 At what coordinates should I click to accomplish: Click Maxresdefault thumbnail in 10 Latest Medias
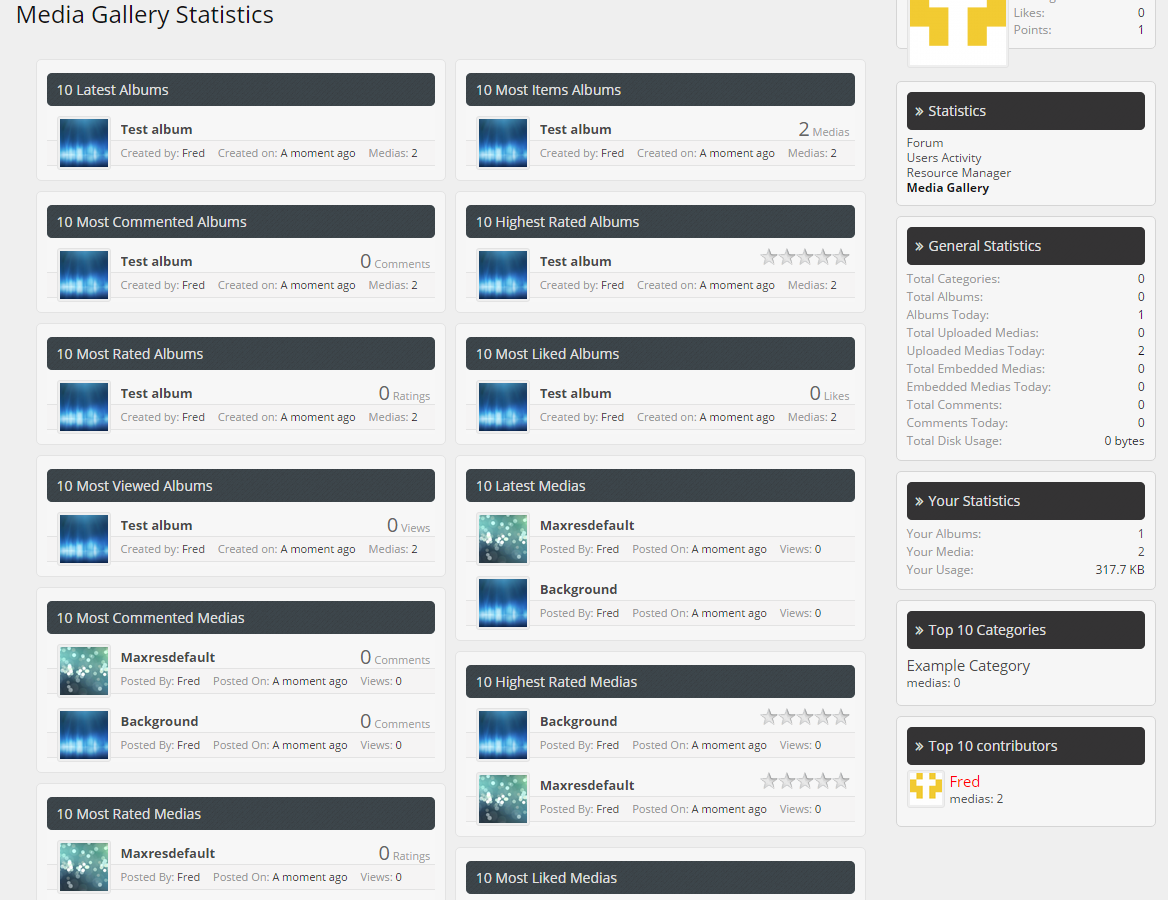(x=503, y=539)
